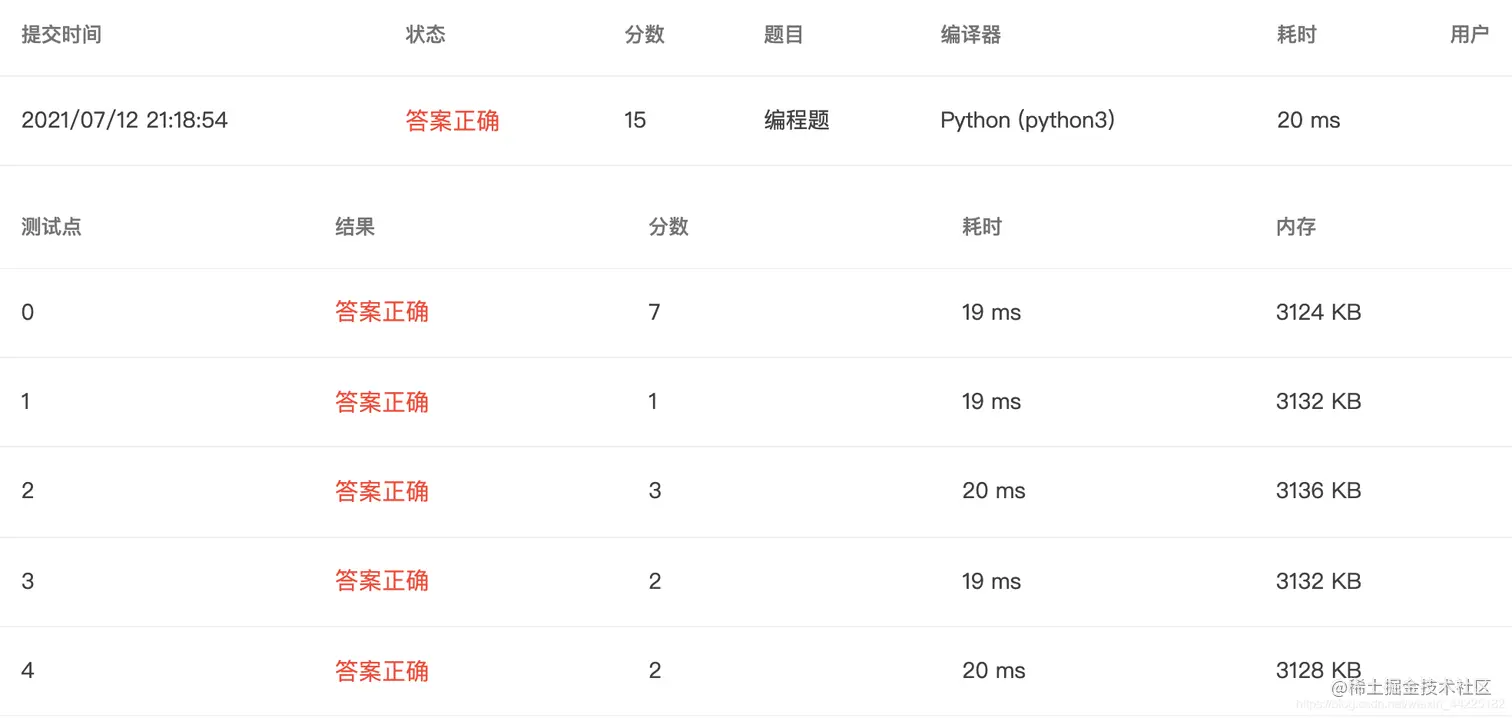1512x718 pixels.
Task: Click 20 ms time for test point 2
Action: [x=993, y=491]
